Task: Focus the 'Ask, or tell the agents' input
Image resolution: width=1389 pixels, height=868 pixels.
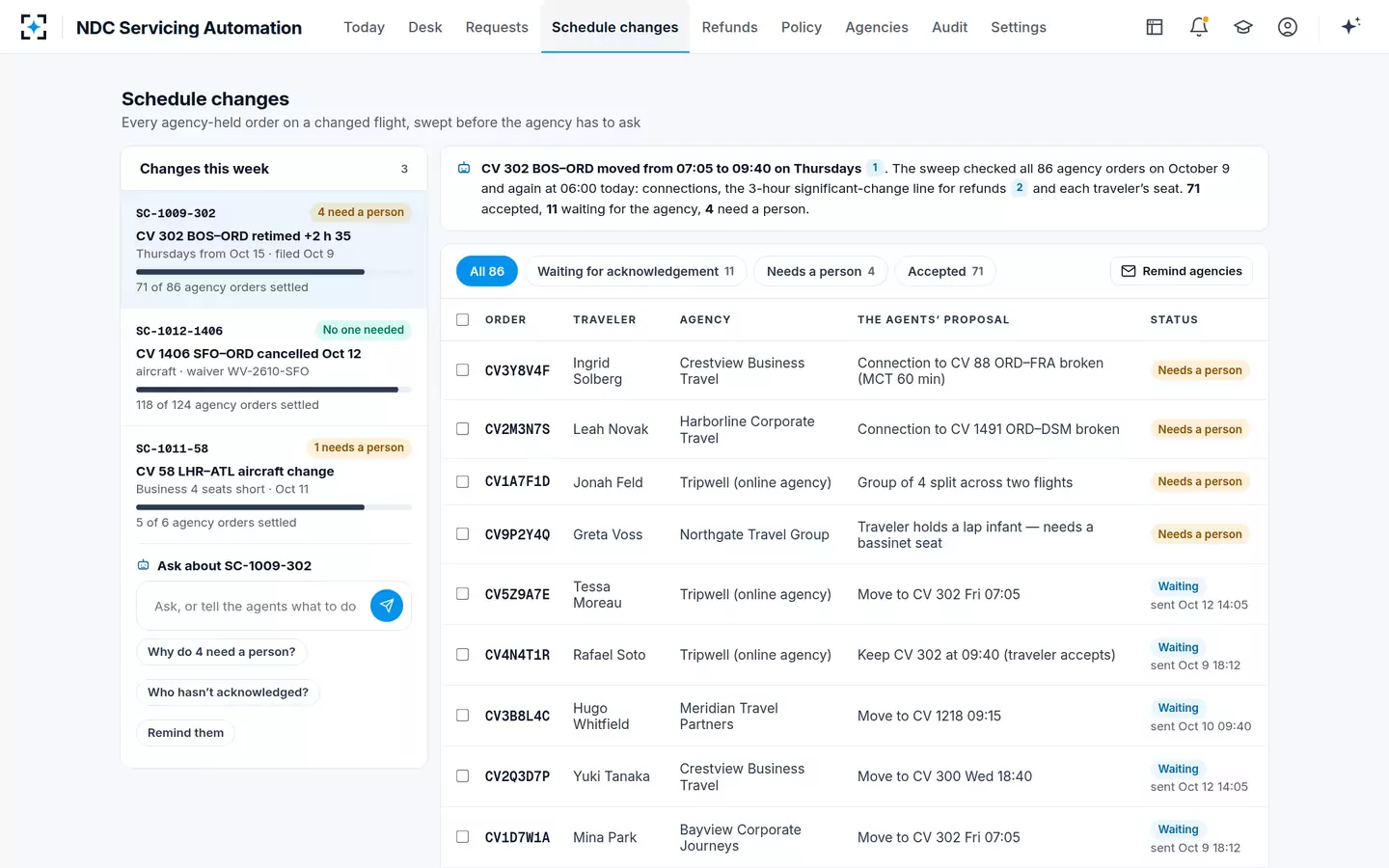Action: pos(255,607)
